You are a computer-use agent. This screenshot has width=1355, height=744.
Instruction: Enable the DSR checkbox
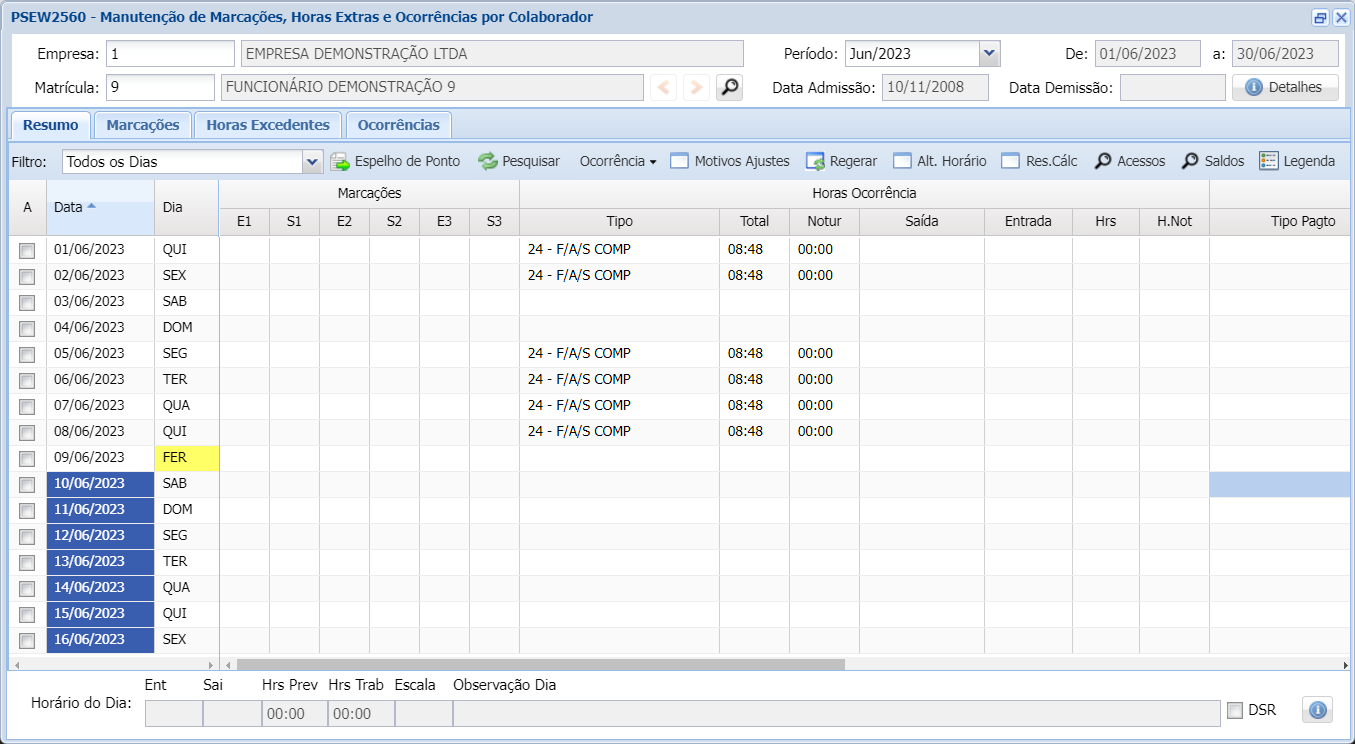tap(1235, 711)
